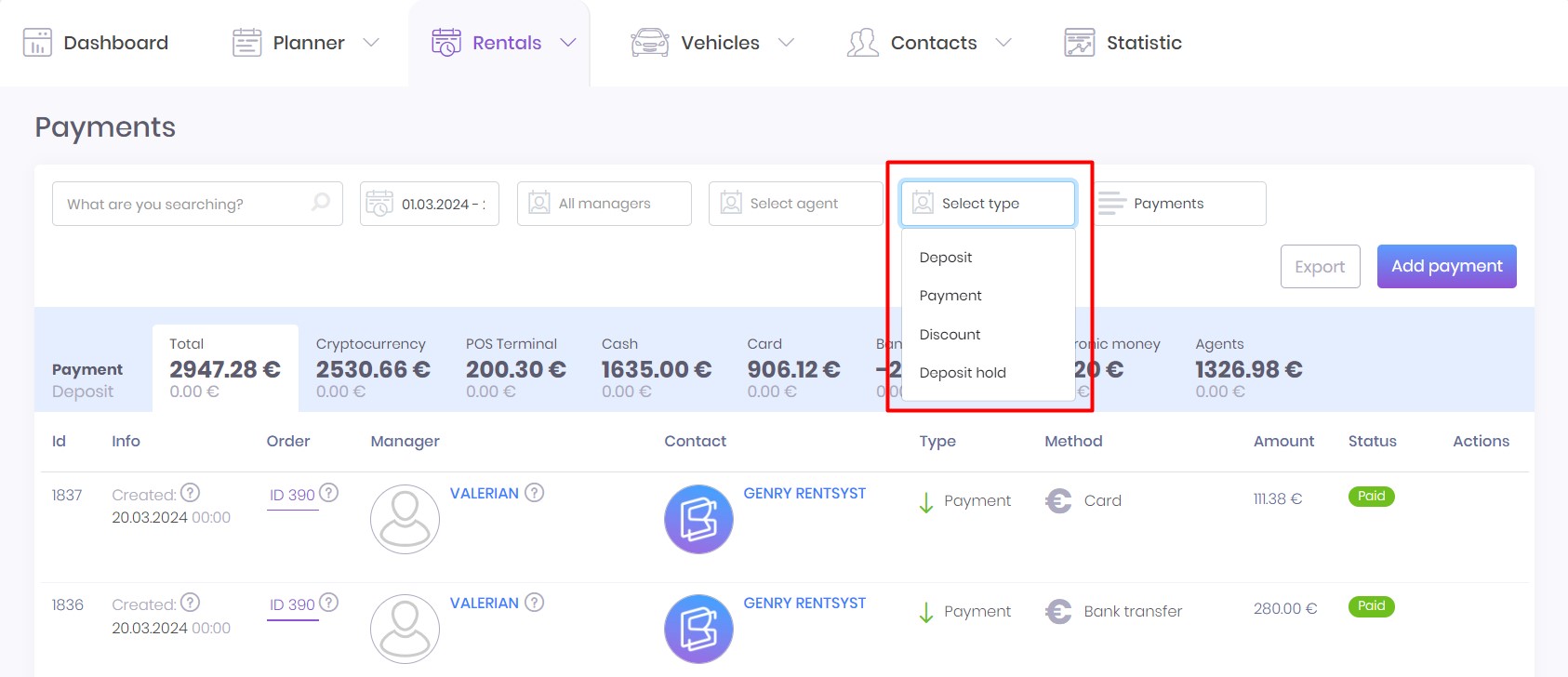Click GENRY RENTSYST logo avatar in first row

click(698, 519)
